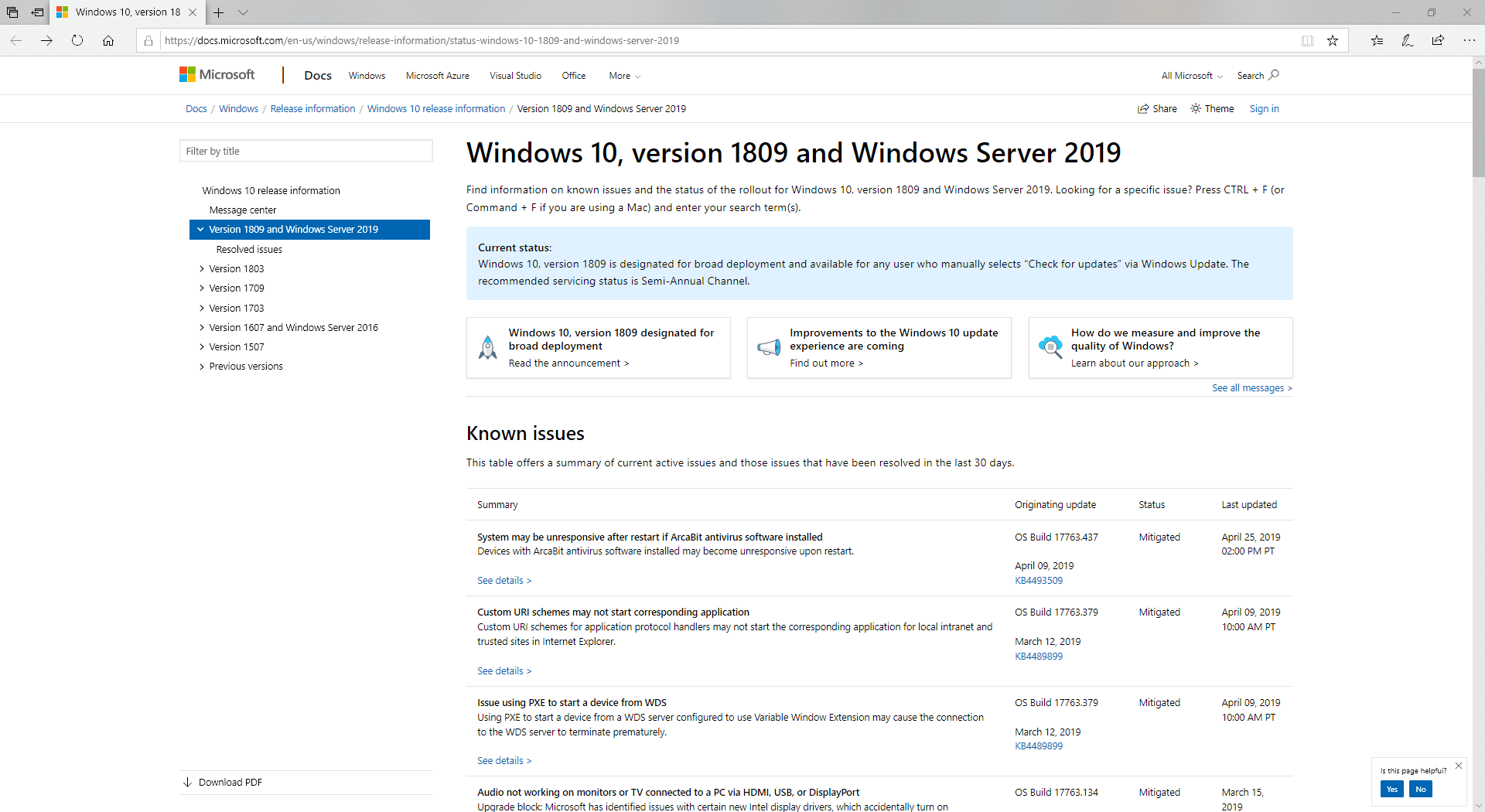
Task: Click Find out more link
Action: 826,363
